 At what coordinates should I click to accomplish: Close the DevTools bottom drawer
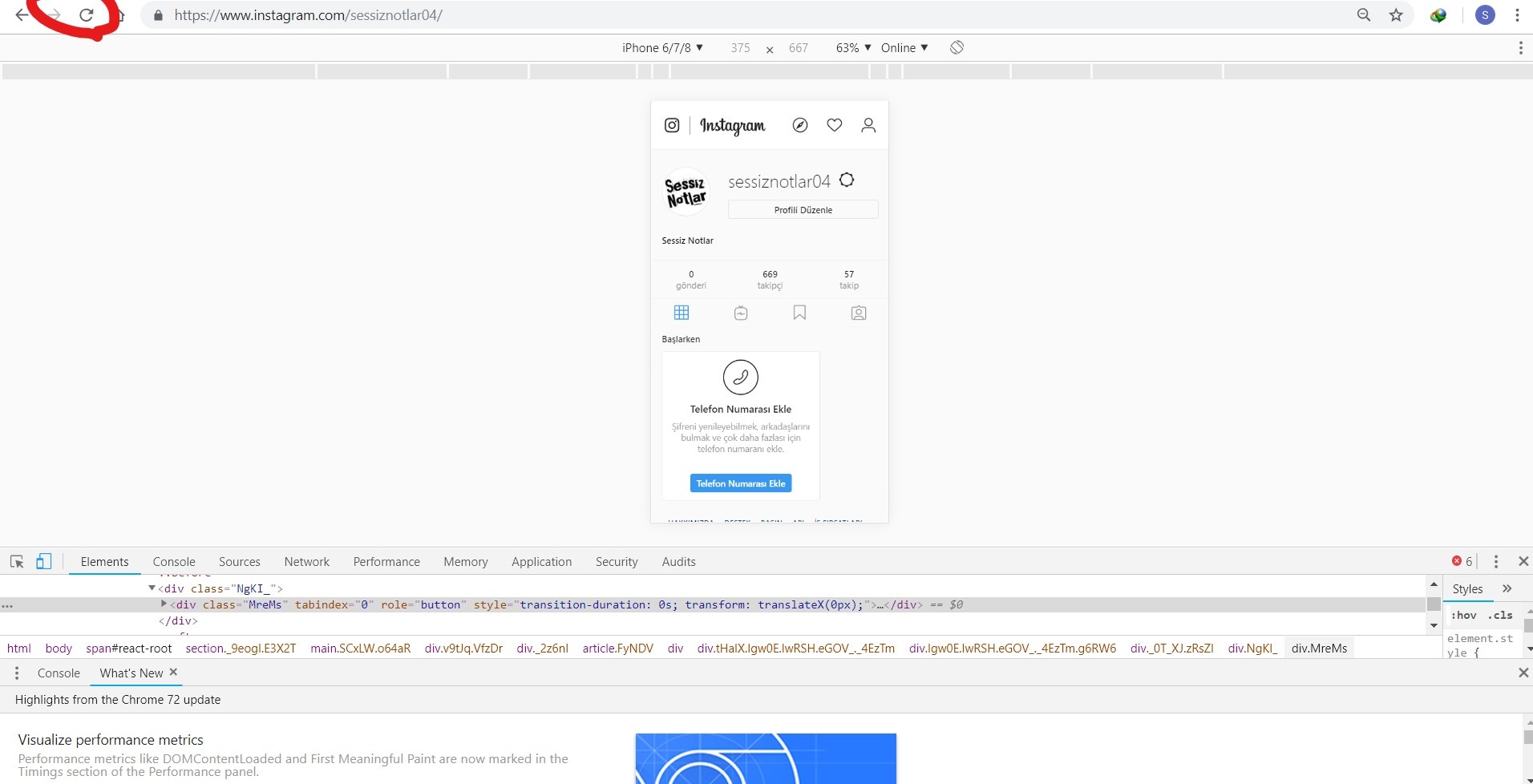pos(1523,673)
